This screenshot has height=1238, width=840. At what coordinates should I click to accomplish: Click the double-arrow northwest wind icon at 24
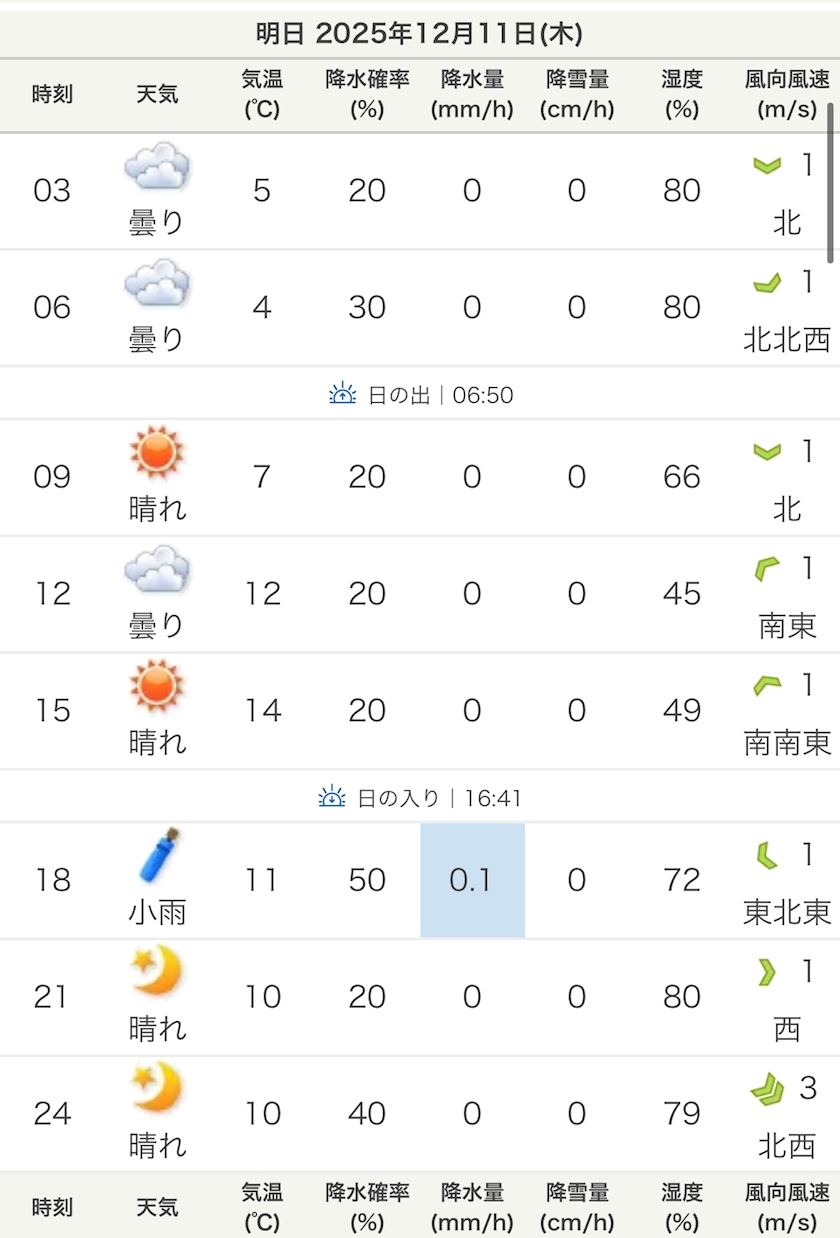coord(767,1089)
